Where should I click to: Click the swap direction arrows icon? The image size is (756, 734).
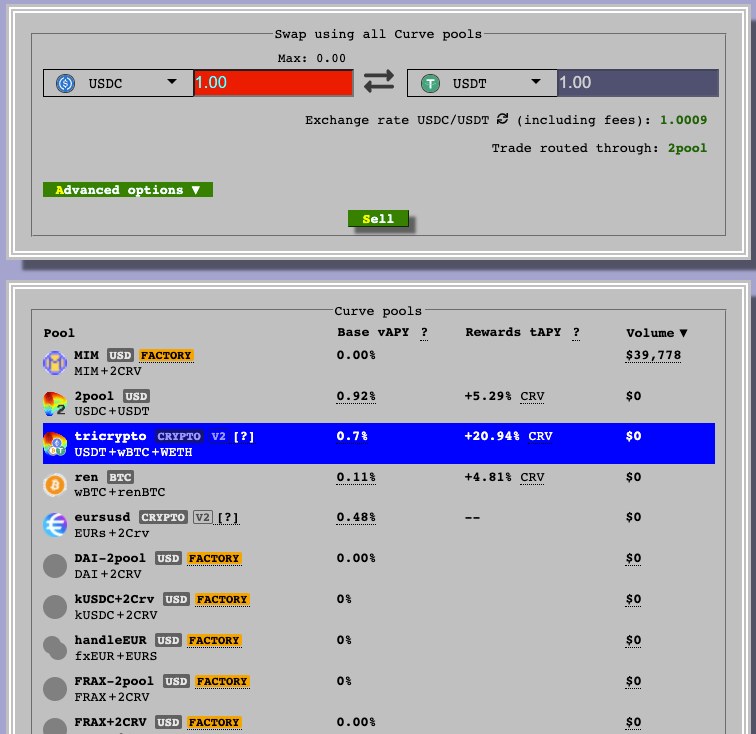pyautogui.click(x=378, y=82)
